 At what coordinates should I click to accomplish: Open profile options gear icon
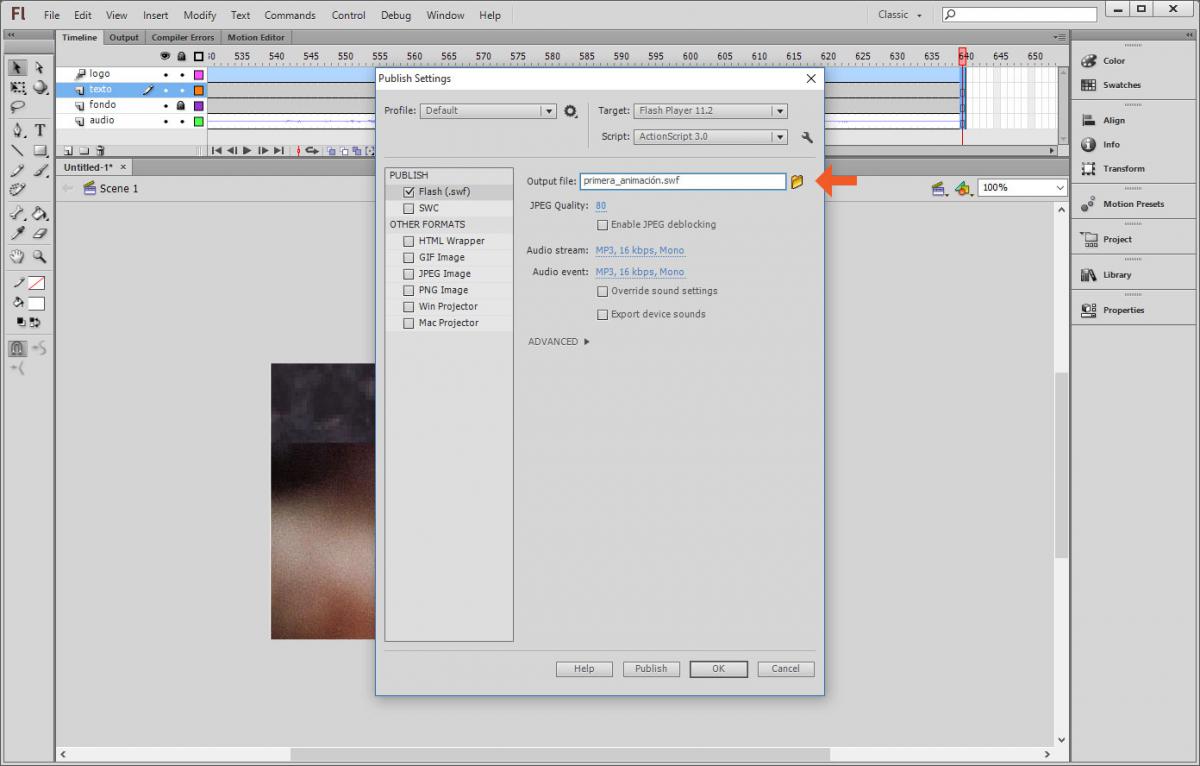571,111
